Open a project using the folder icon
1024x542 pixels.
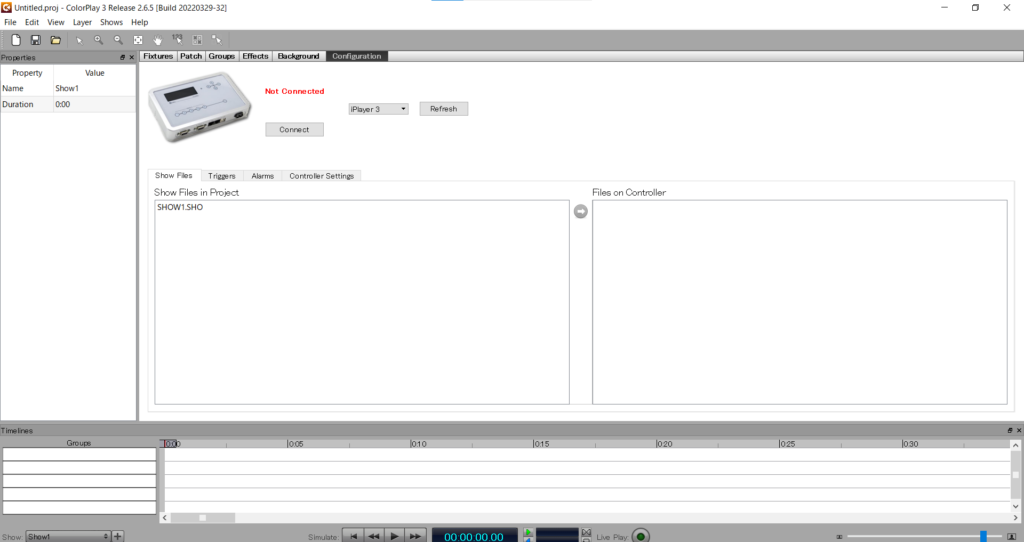[x=56, y=40]
